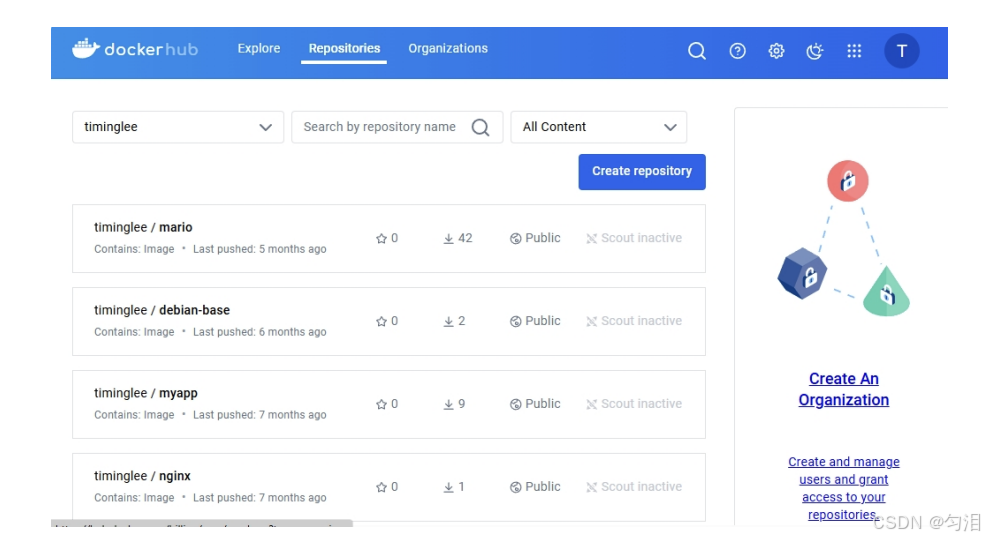Image resolution: width=985 pixels, height=540 pixels.
Task: Focus the Search by repository name field
Action: [397, 127]
